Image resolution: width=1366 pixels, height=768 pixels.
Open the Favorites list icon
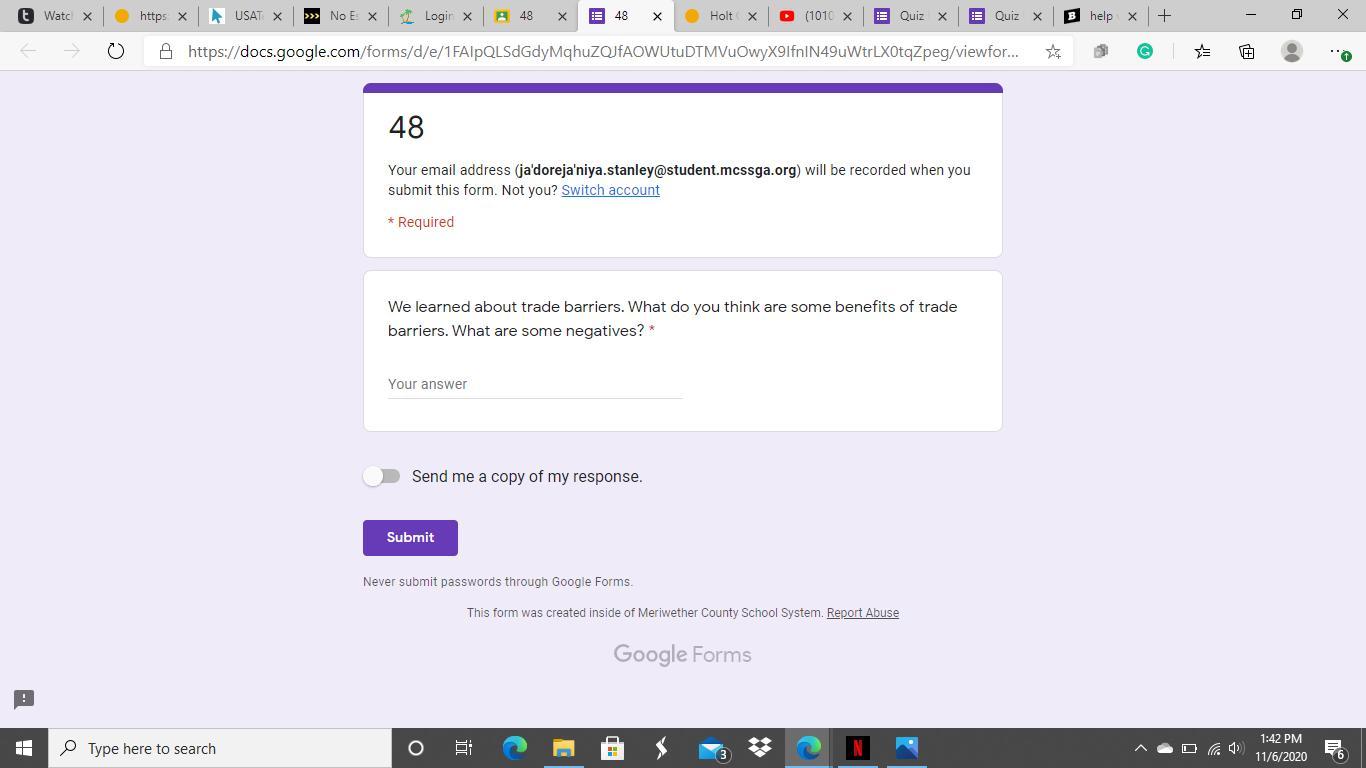click(x=1202, y=51)
